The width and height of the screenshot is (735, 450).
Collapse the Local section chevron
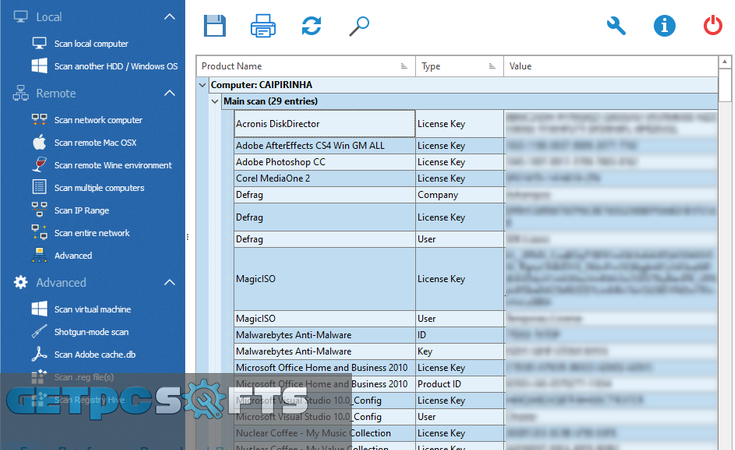point(170,17)
